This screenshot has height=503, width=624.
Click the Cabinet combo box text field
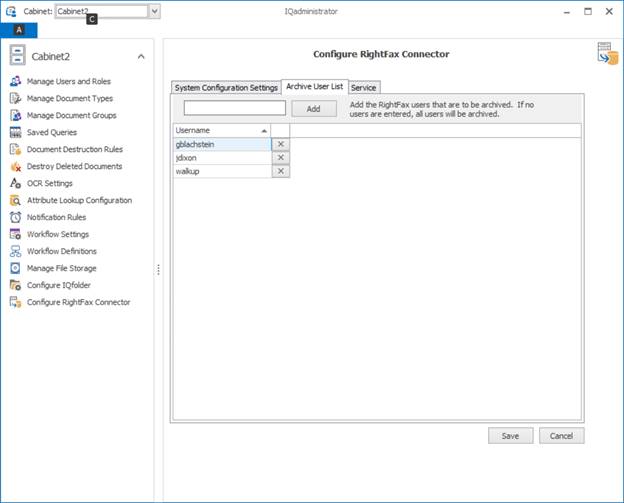click(x=102, y=11)
